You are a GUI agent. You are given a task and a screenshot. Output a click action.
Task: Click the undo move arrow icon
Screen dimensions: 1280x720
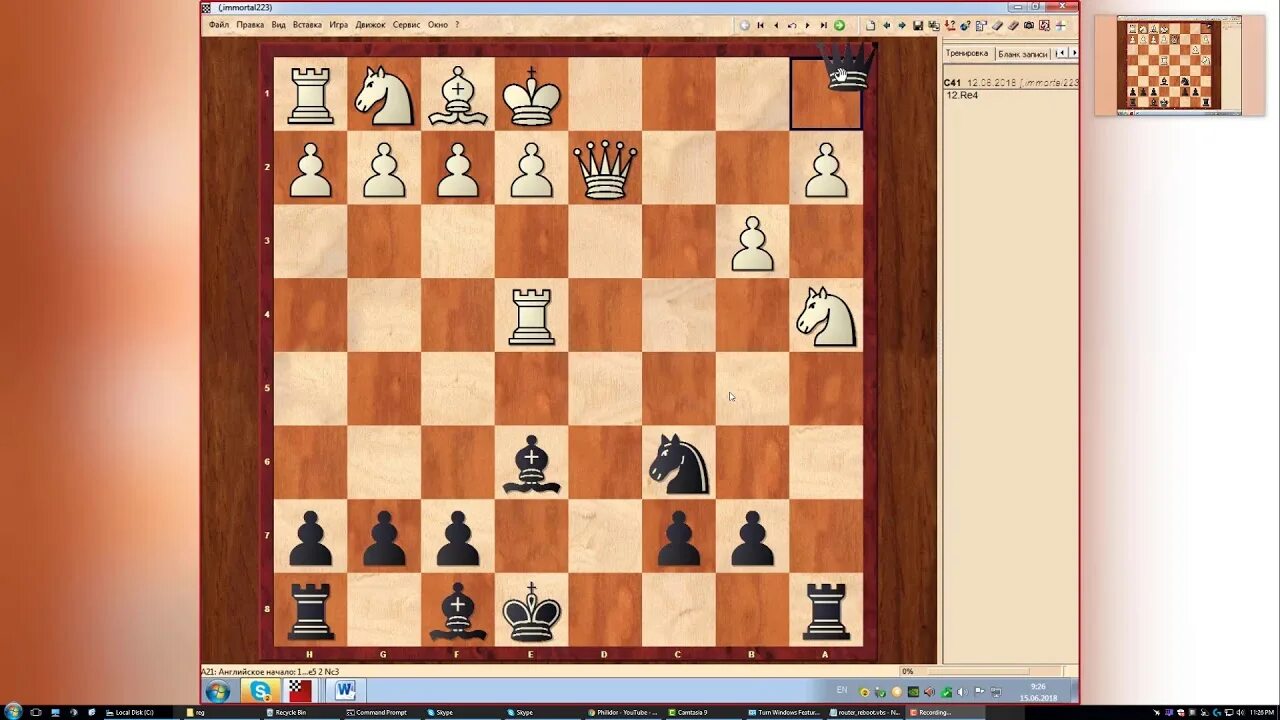792,25
